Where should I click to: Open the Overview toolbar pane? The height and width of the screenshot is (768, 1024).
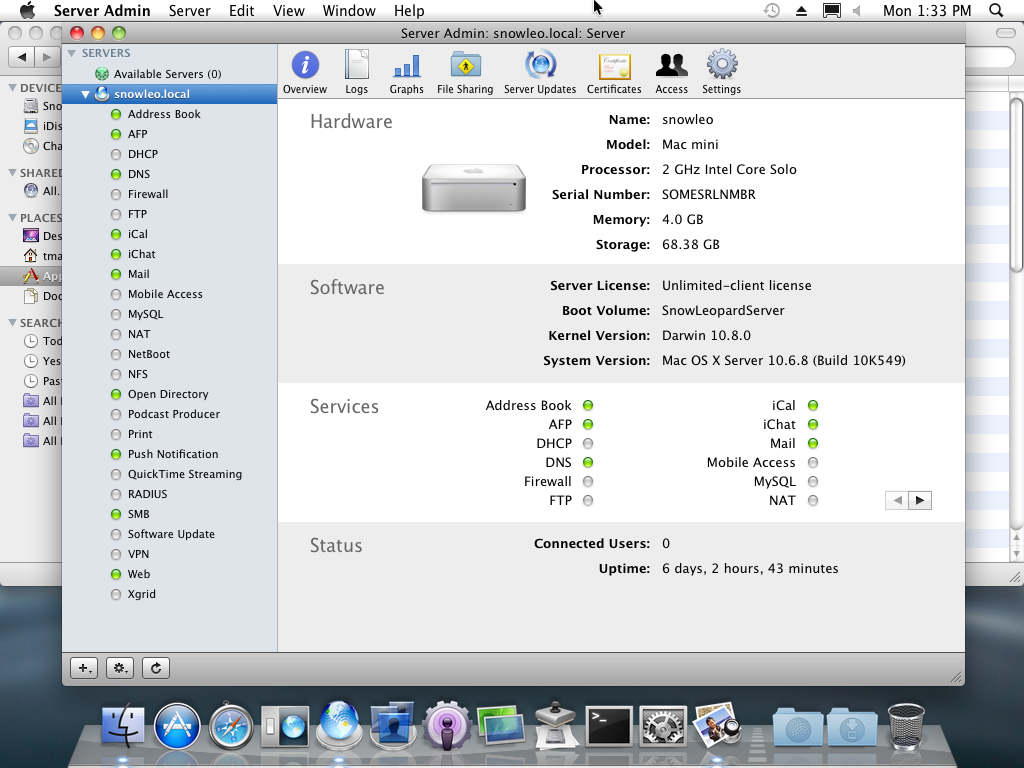tap(305, 72)
